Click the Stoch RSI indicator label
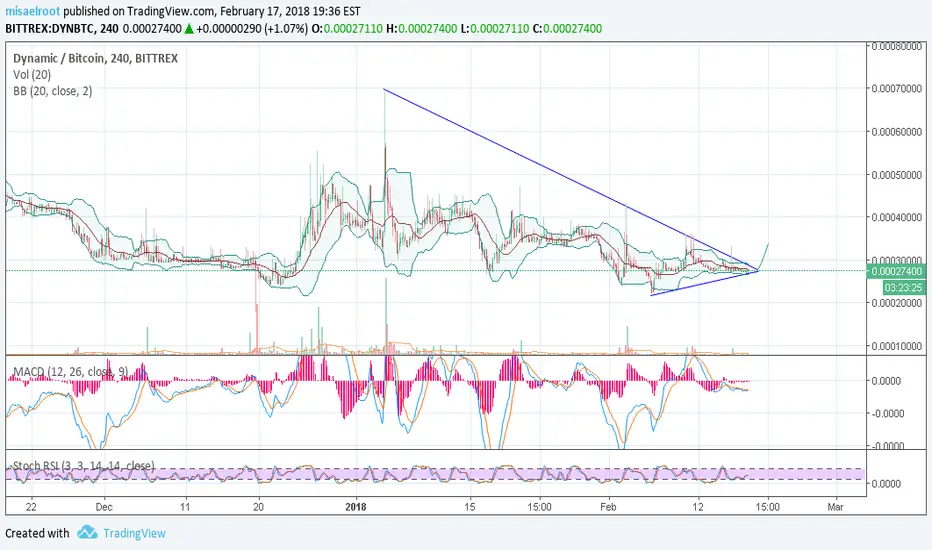932x550 pixels. (83, 466)
